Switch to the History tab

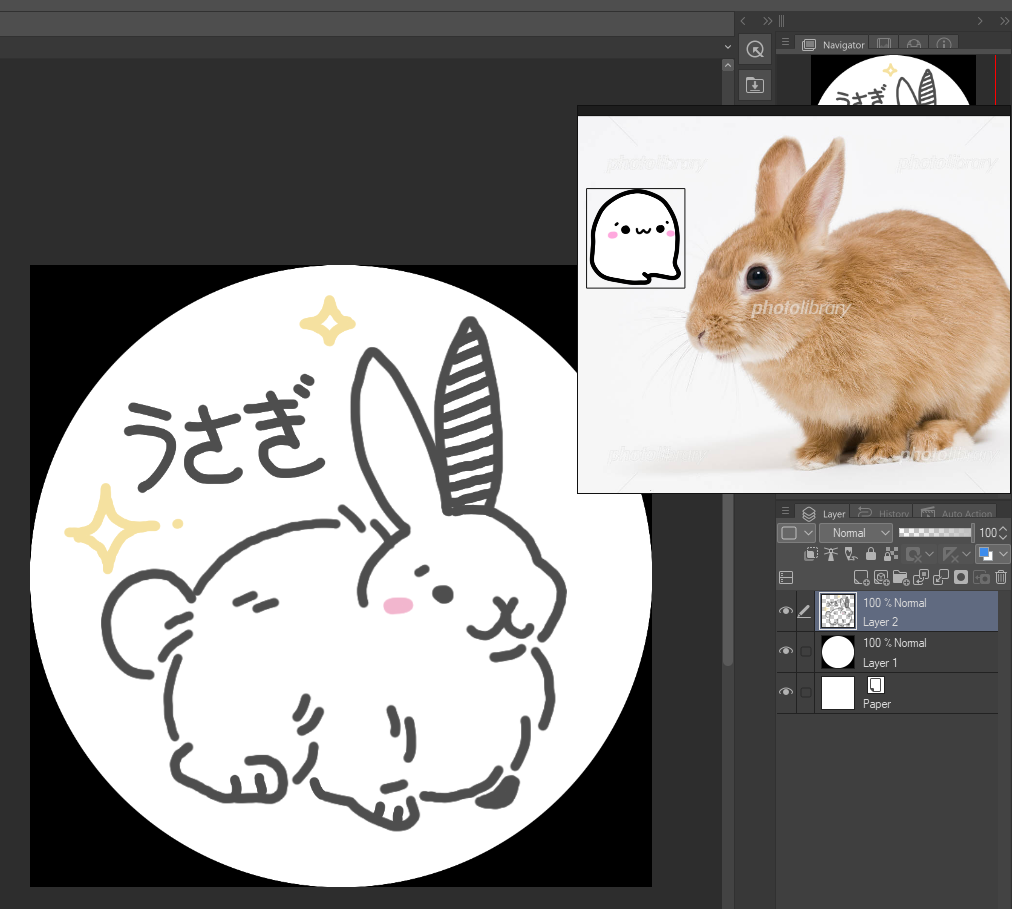tap(884, 513)
